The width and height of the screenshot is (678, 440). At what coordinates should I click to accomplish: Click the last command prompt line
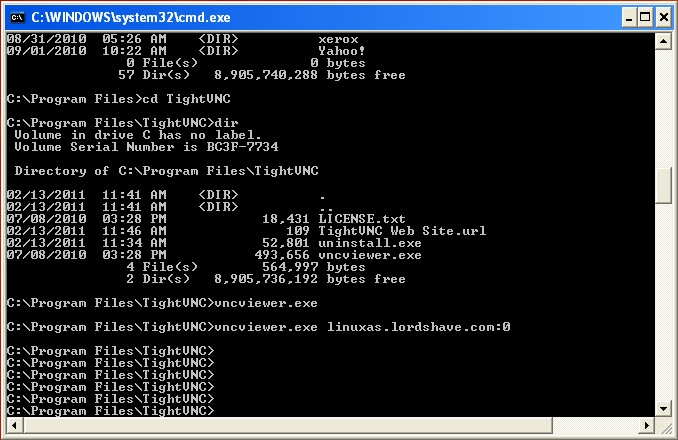110,411
